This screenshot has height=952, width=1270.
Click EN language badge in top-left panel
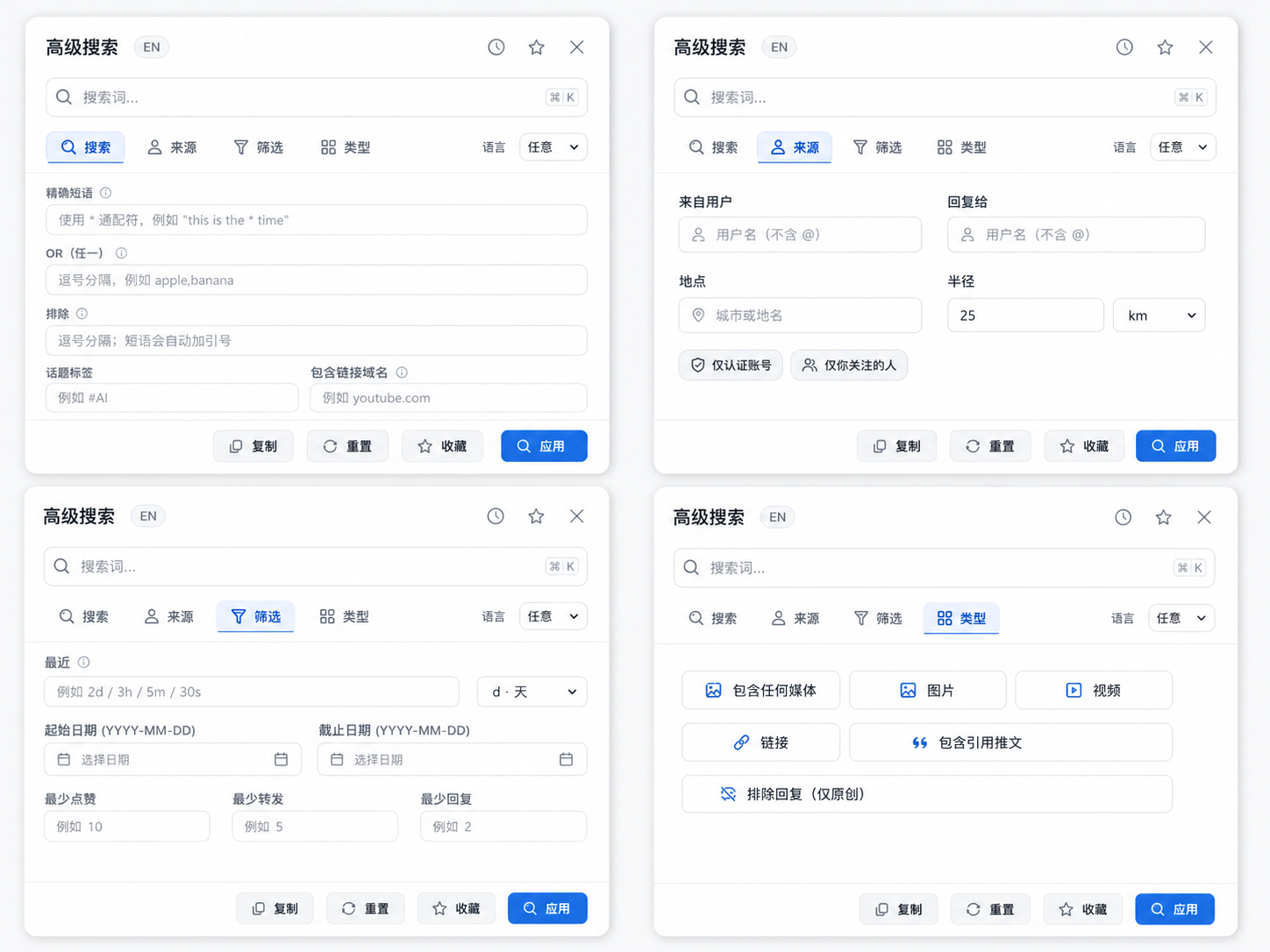152,47
